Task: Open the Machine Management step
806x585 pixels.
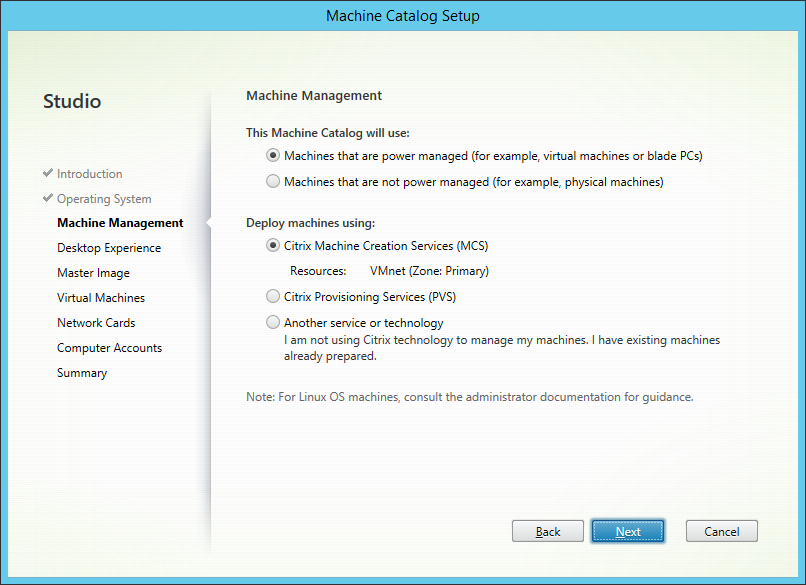Action: pyautogui.click(x=120, y=223)
